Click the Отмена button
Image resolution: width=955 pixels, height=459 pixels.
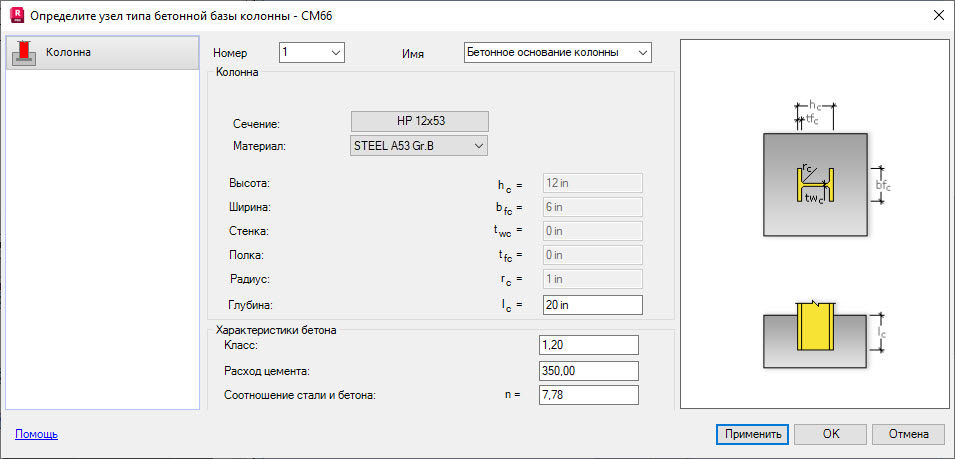pyautogui.click(x=908, y=434)
